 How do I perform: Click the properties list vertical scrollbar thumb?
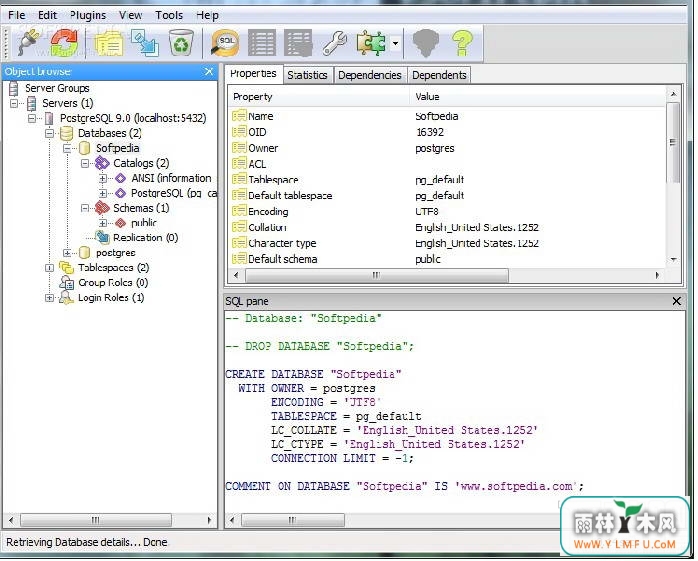pyautogui.click(x=673, y=142)
